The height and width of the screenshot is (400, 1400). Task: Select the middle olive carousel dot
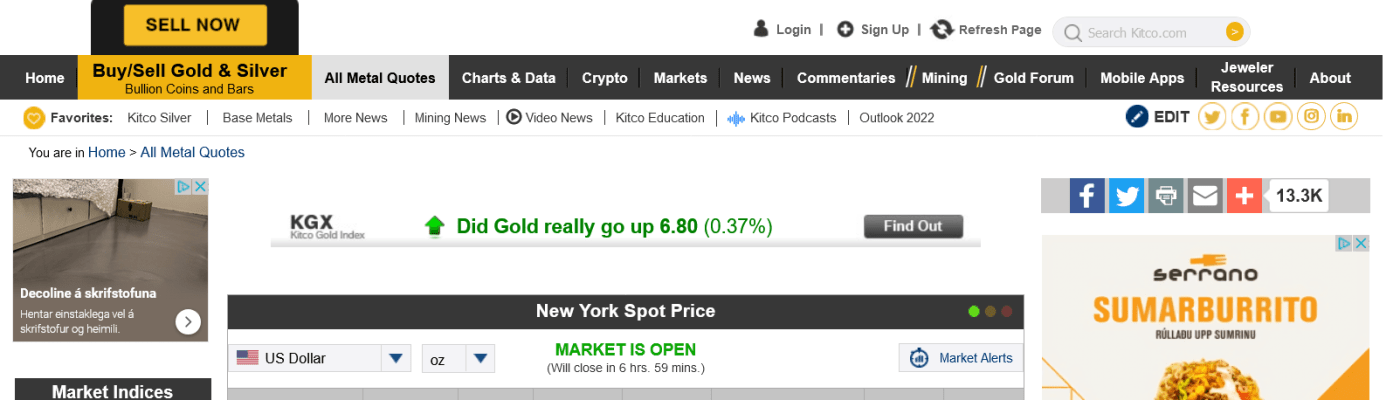click(990, 311)
